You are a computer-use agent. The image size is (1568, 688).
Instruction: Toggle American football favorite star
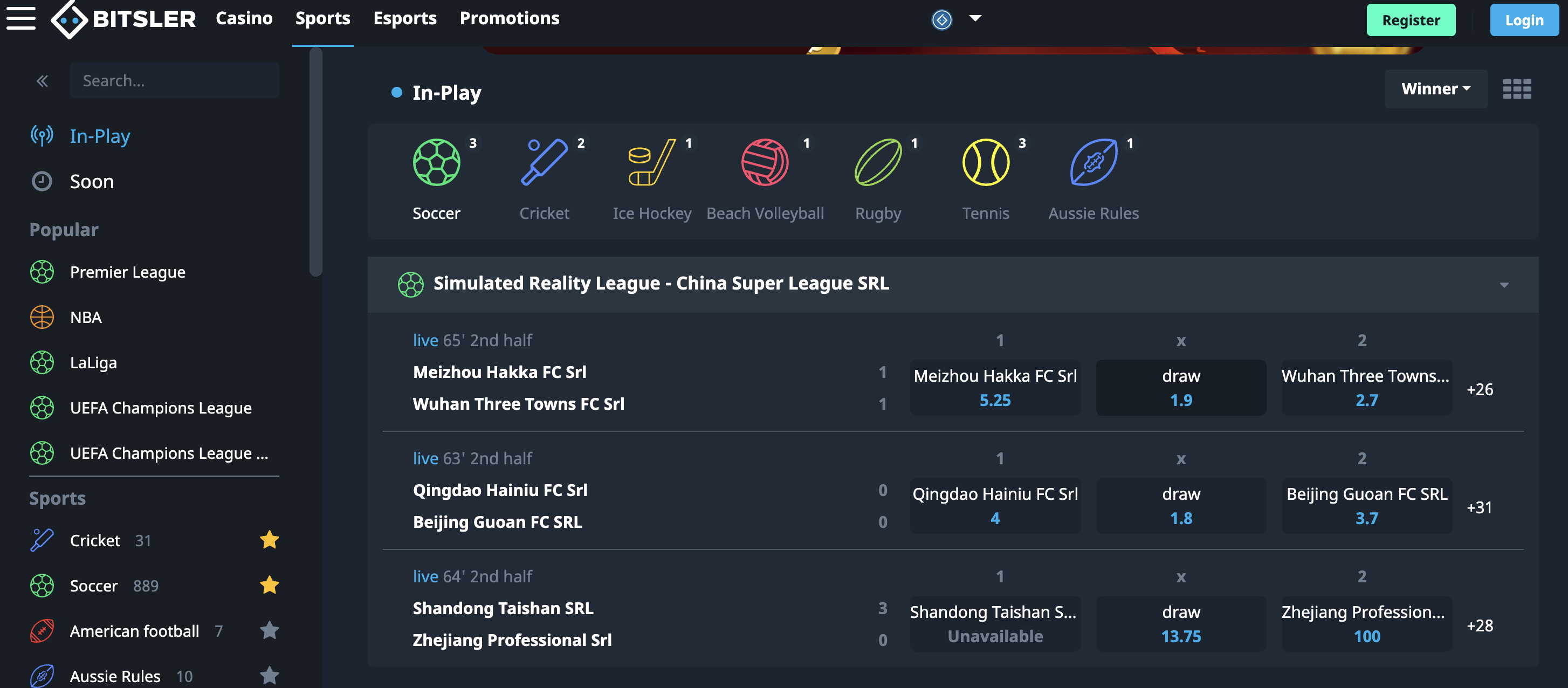click(x=269, y=630)
